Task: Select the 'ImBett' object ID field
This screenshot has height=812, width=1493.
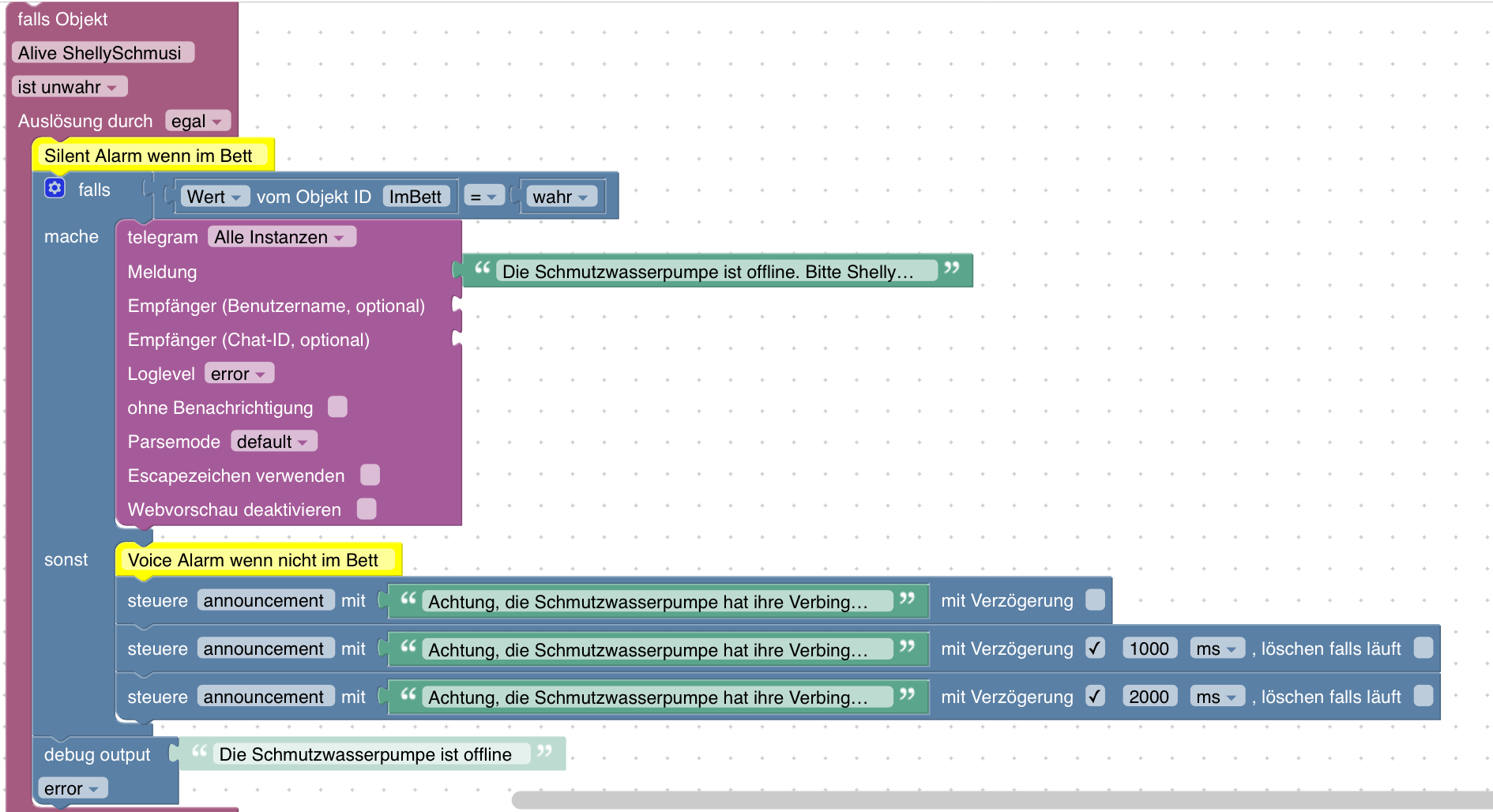Action: click(x=416, y=197)
